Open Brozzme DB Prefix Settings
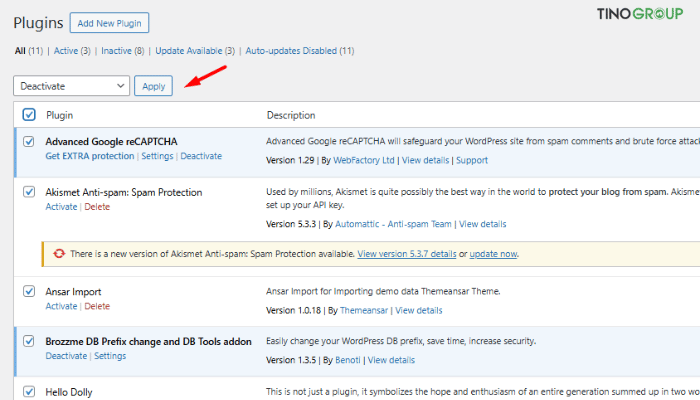The image size is (700, 400). click(x=110, y=356)
